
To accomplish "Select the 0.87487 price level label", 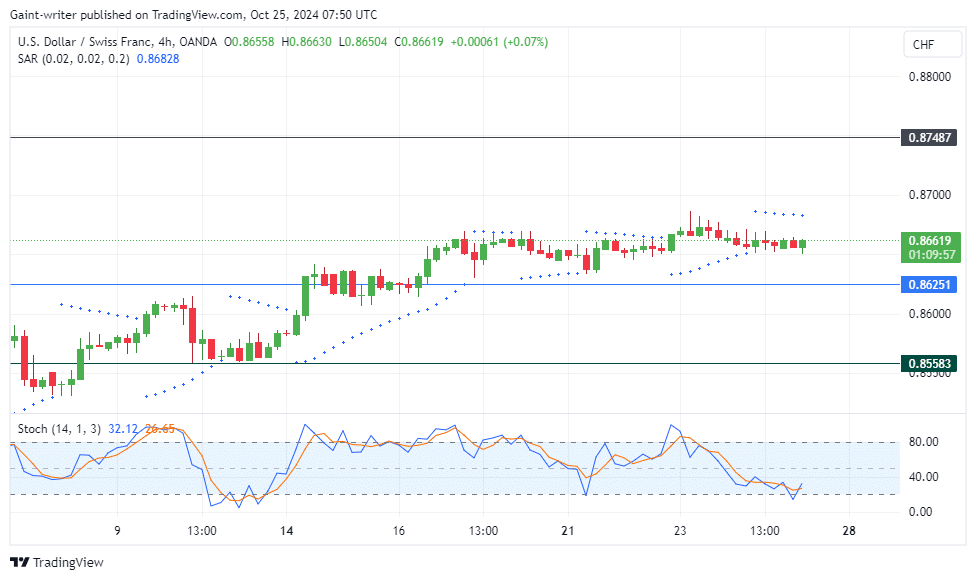I will coord(929,138).
